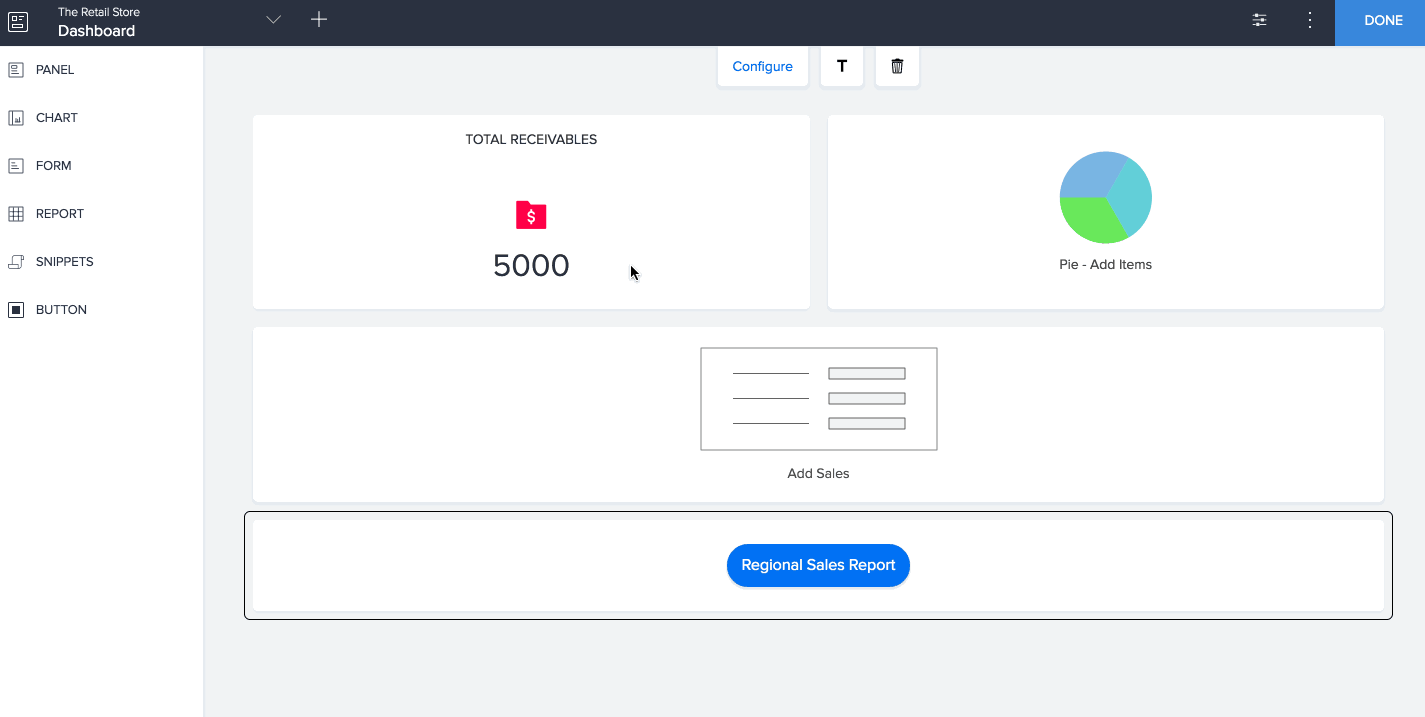This screenshot has width=1425, height=717.
Task: Click the T text format icon
Action: 842,67
